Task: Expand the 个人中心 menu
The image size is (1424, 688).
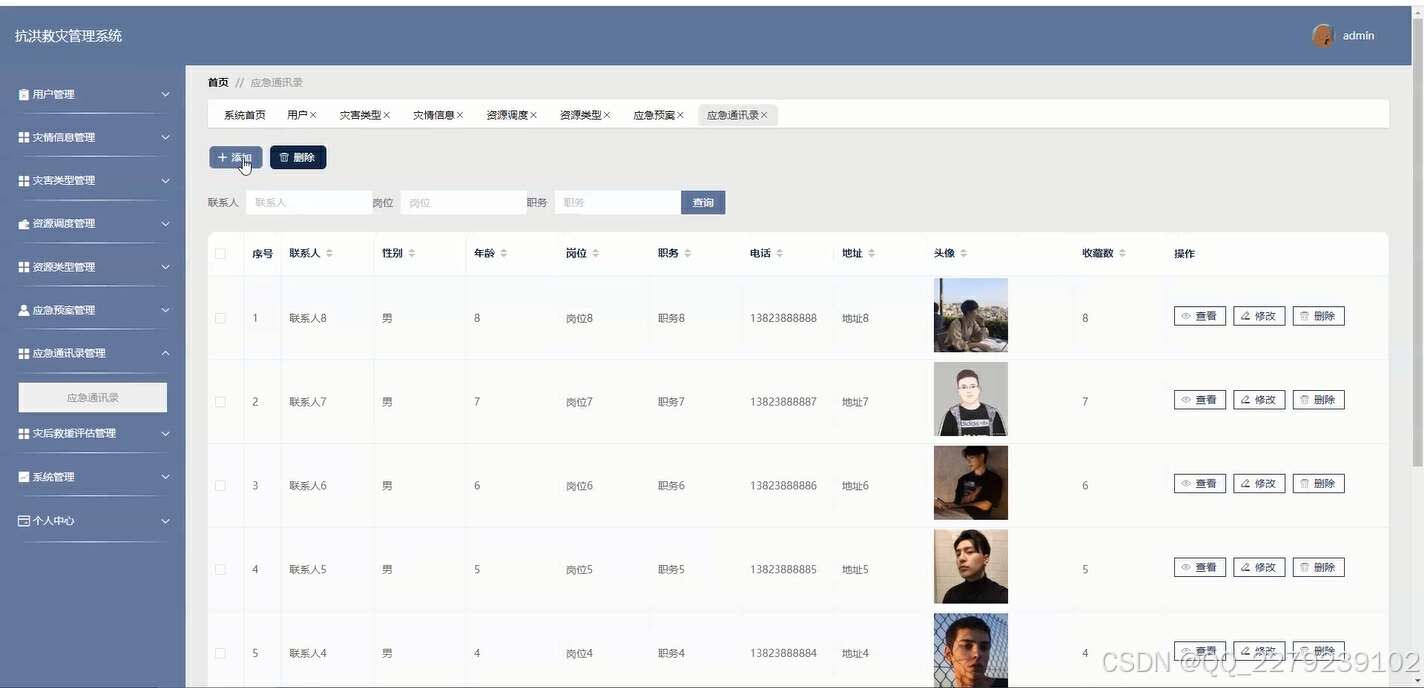Action: click(x=55, y=520)
